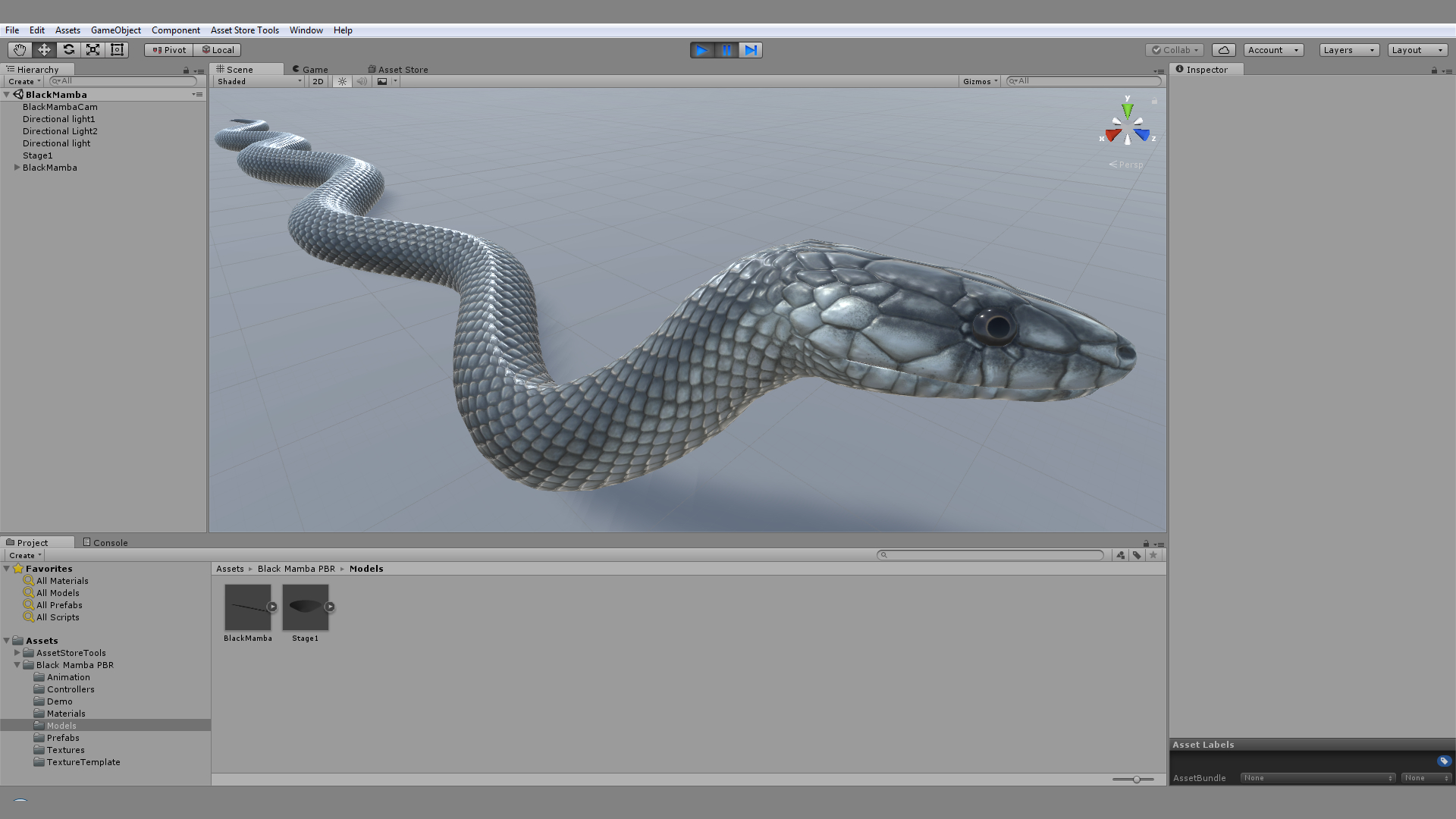This screenshot has height=819, width=1456.
Task: Open the GameObject menu
Action: (115, 30)
